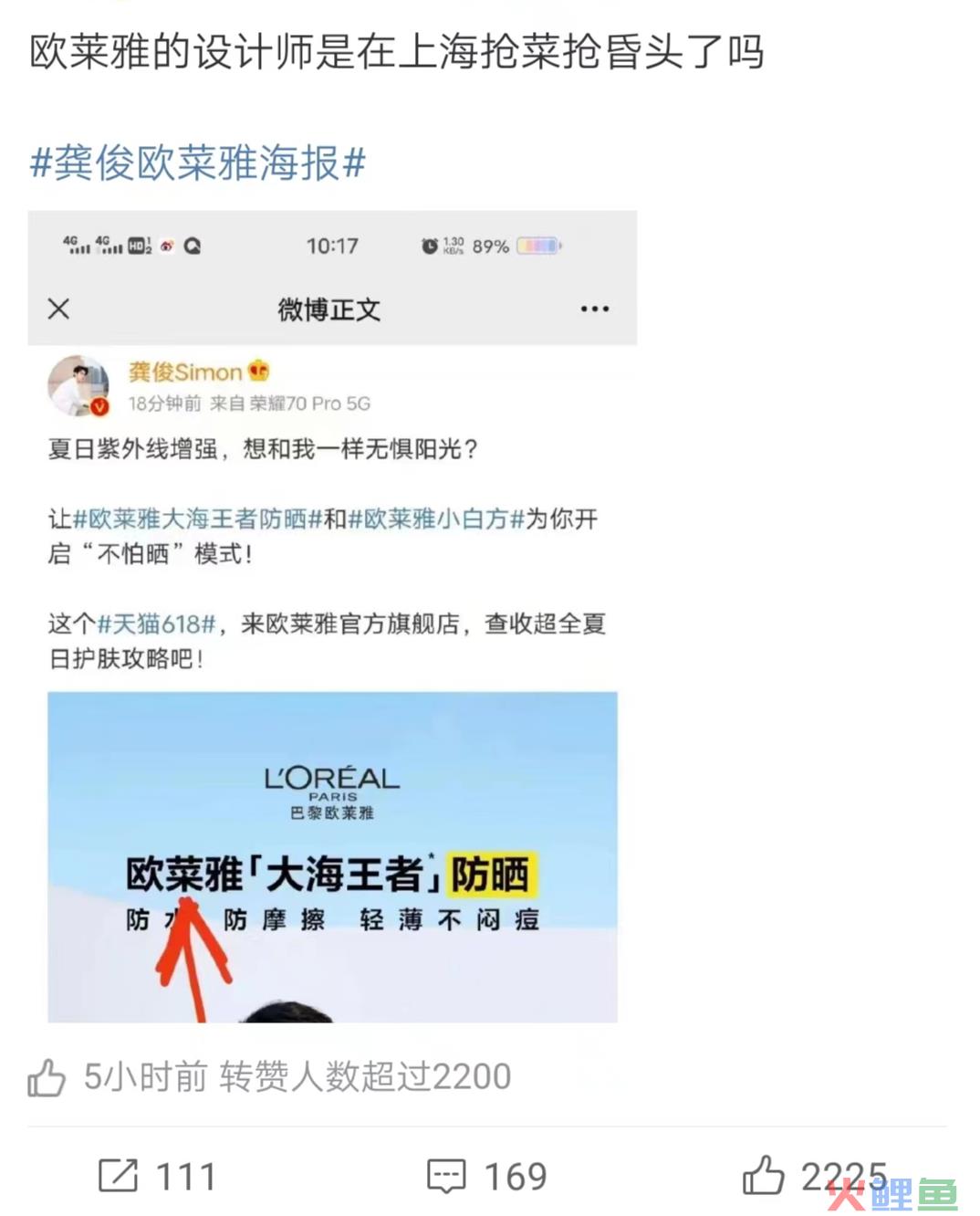980x1216 pixels.
Task: Tap the crown badge next to 龚俊Simon
Action: (259, 371)
